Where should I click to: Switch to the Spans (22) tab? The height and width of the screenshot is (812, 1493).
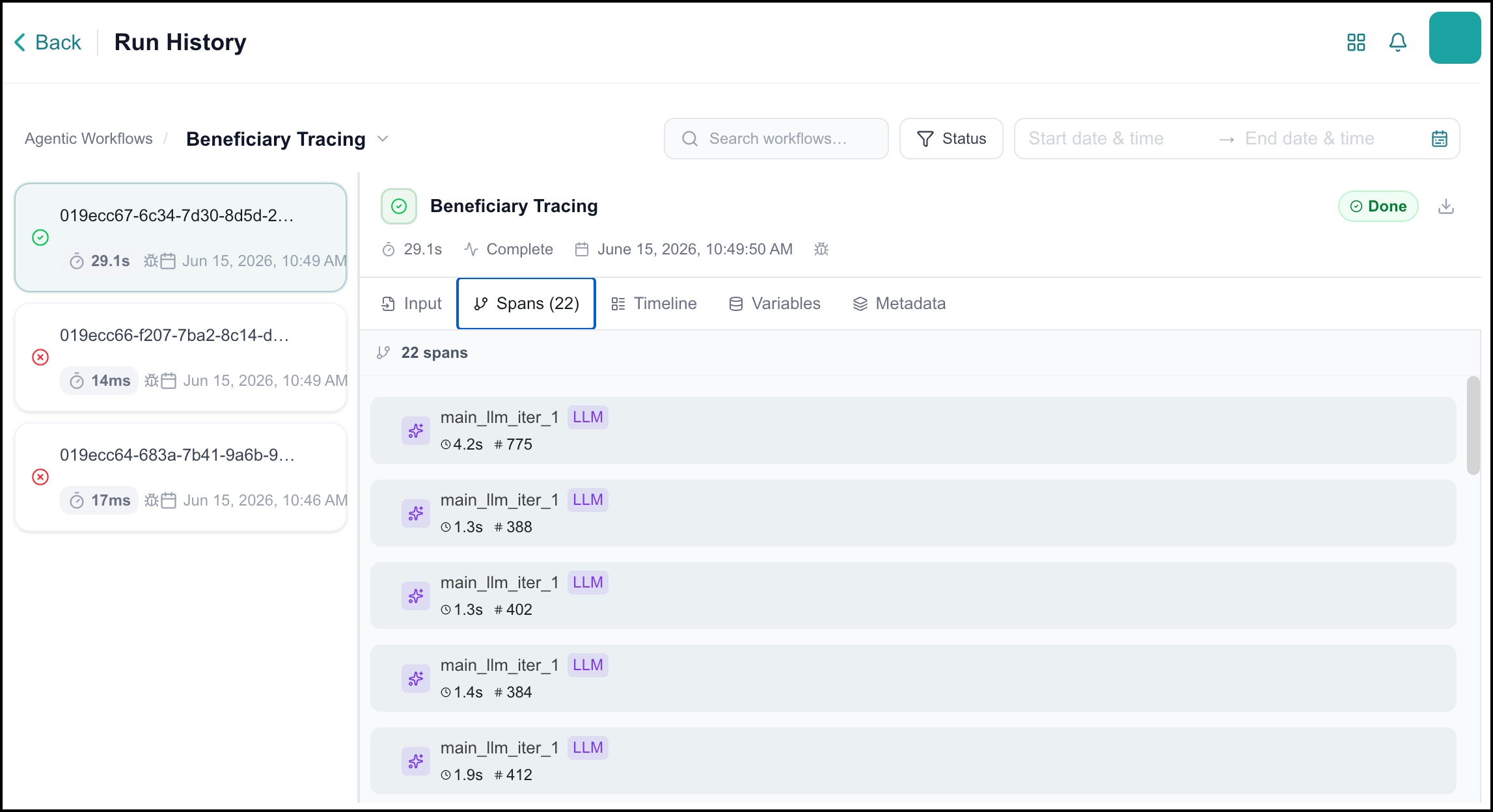pyautogui.click(x=527, y=304)
